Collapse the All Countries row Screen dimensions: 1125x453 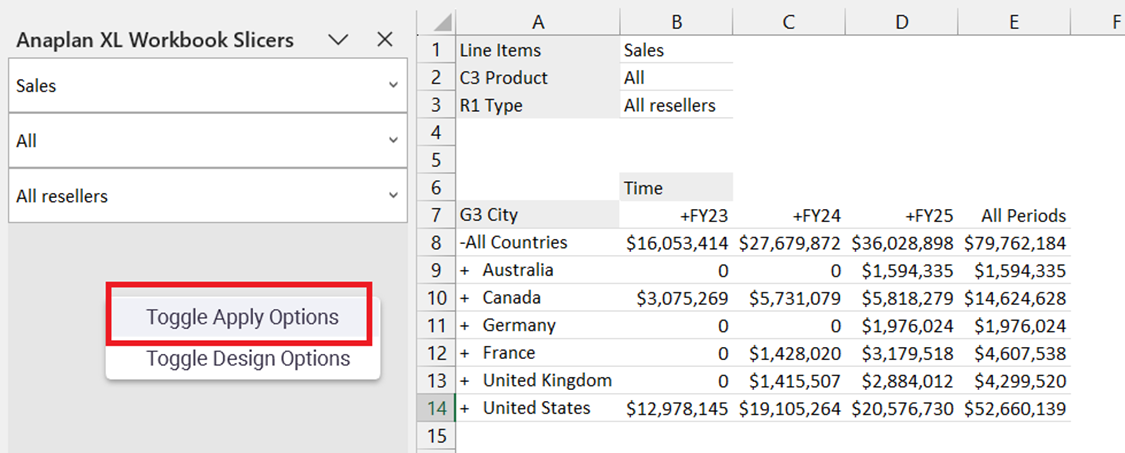[463, 243]
